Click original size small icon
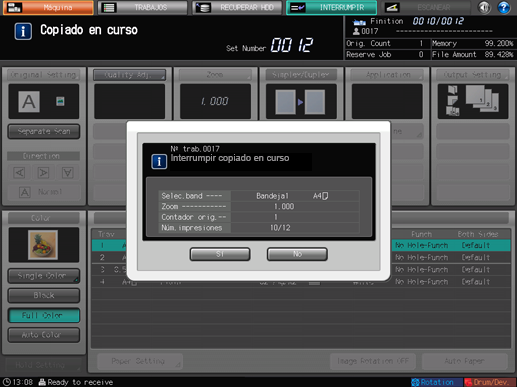This screenshot has height=387, width=517. tap(60, 101)
